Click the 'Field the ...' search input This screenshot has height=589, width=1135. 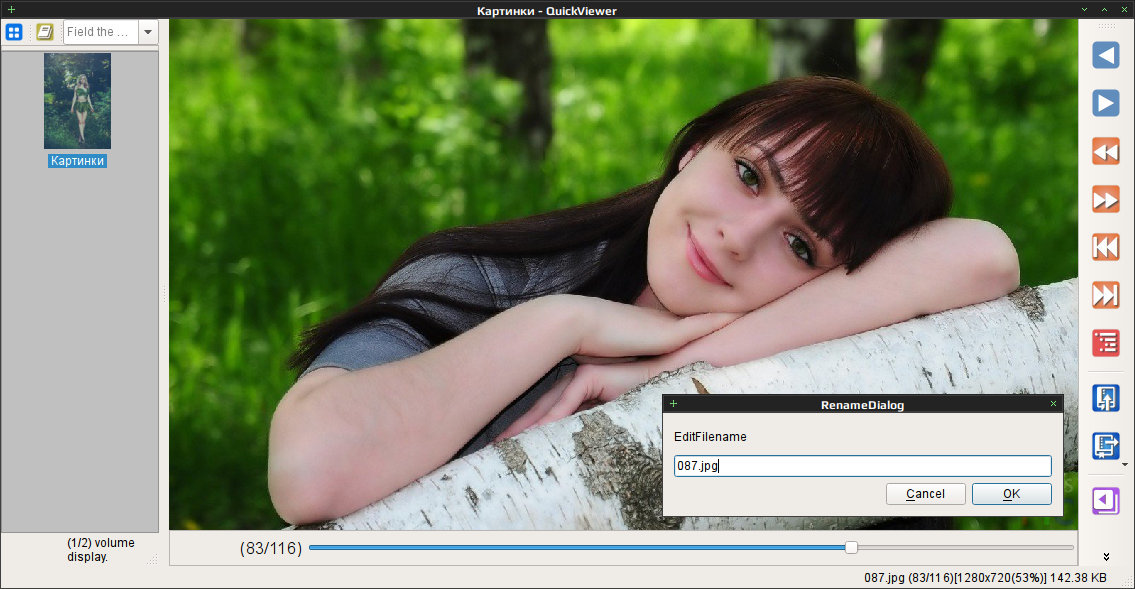click(101, 32)
